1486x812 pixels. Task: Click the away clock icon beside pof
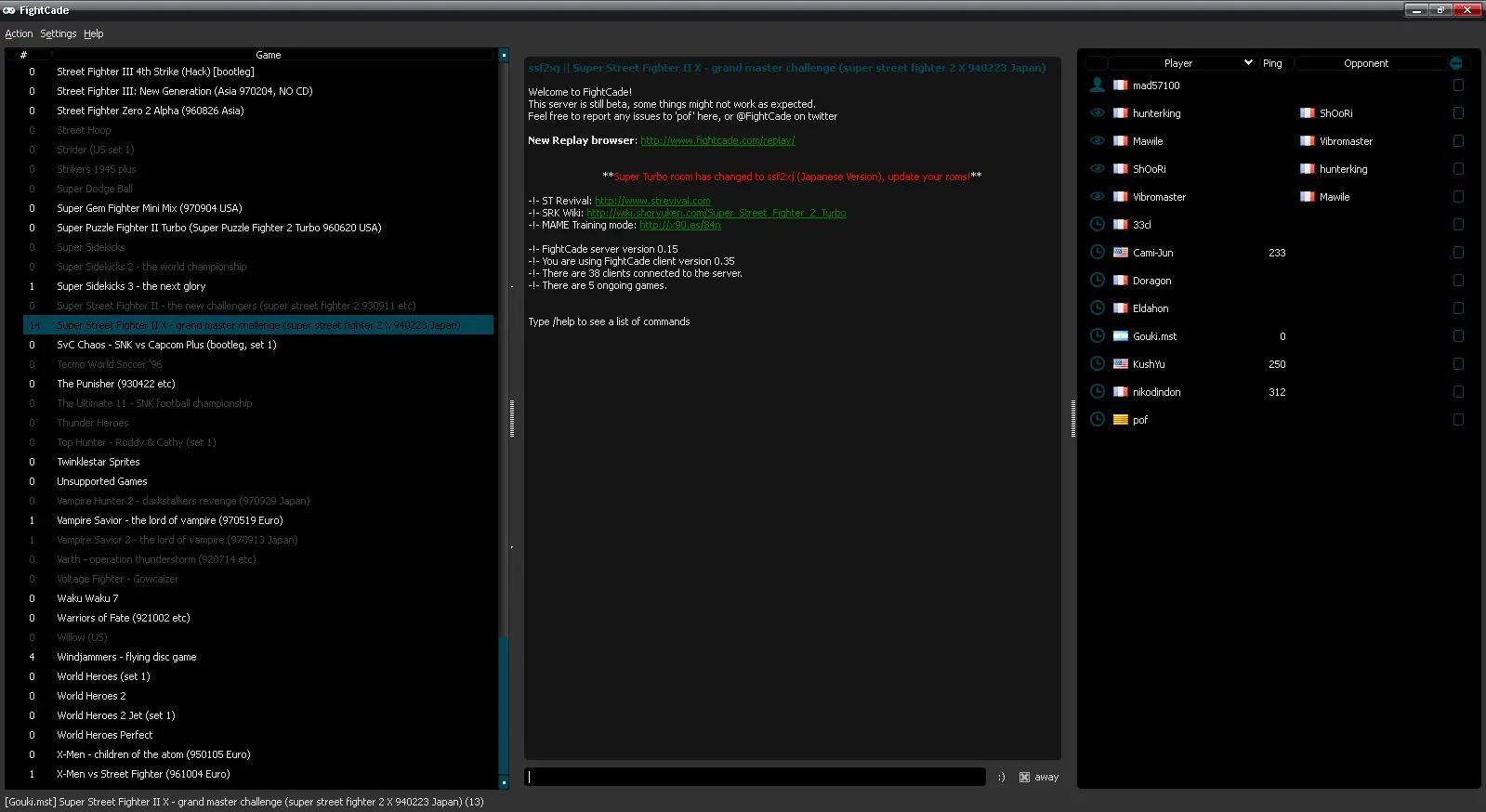click(1097, 419)
